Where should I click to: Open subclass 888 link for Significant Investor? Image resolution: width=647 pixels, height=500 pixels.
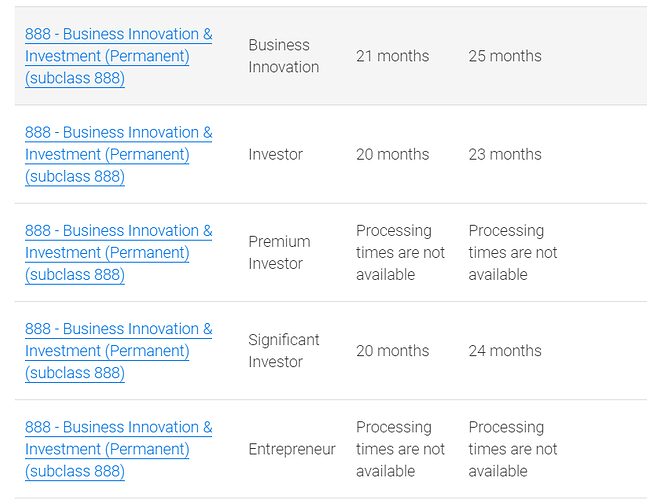(118, 350)
